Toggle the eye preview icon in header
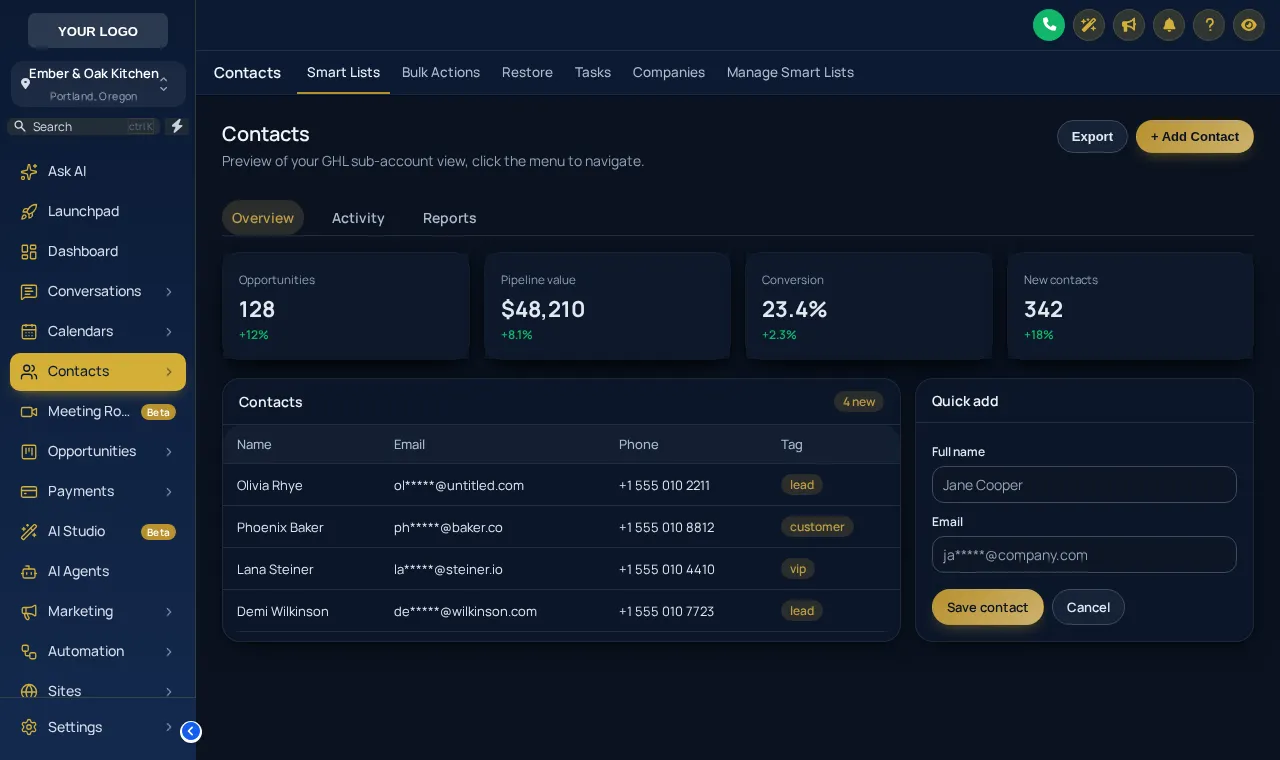The image size is (1280, 760). (1249, 25)
